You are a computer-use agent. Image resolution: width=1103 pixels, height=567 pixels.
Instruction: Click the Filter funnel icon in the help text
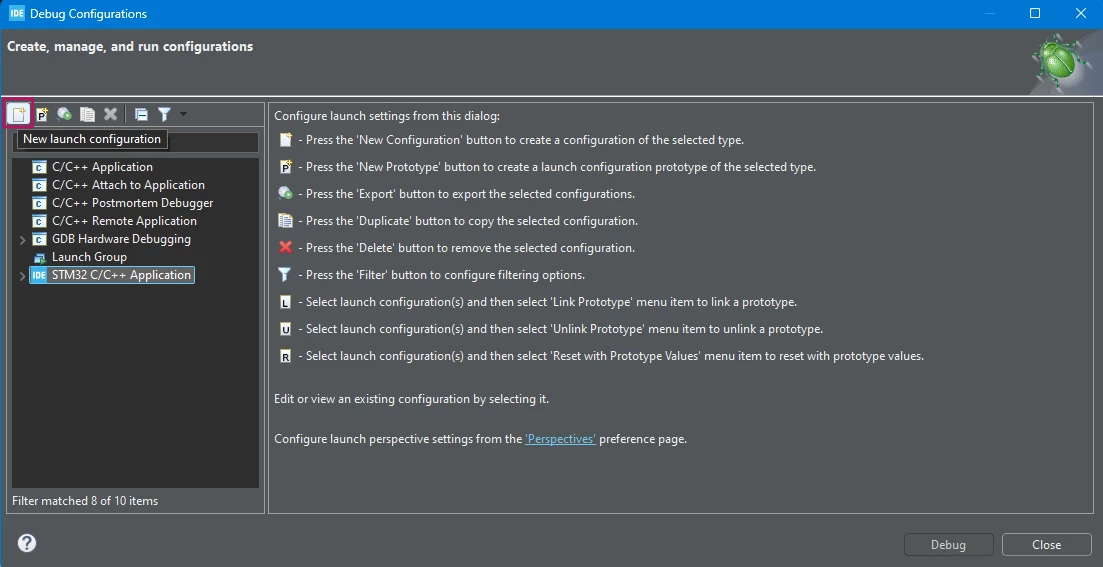[x=285, y=274]
